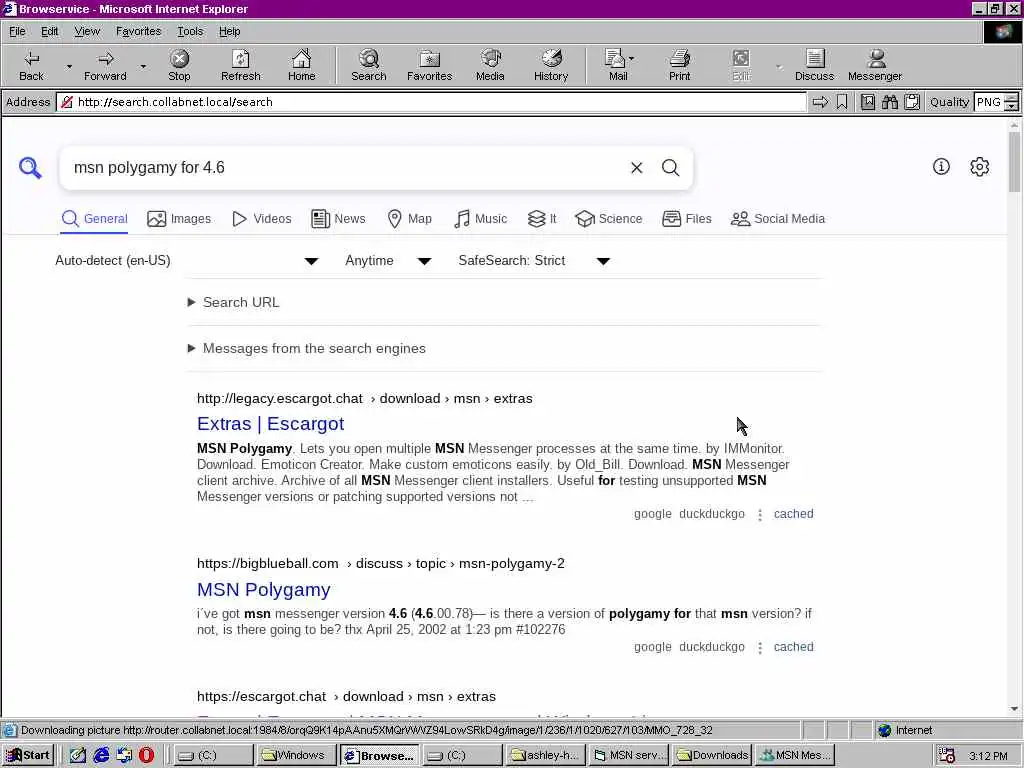Switch to the Windows folder taskbar button
Image resolution: width=1024 pixels, height=768 pixels.
coord(297,756)
